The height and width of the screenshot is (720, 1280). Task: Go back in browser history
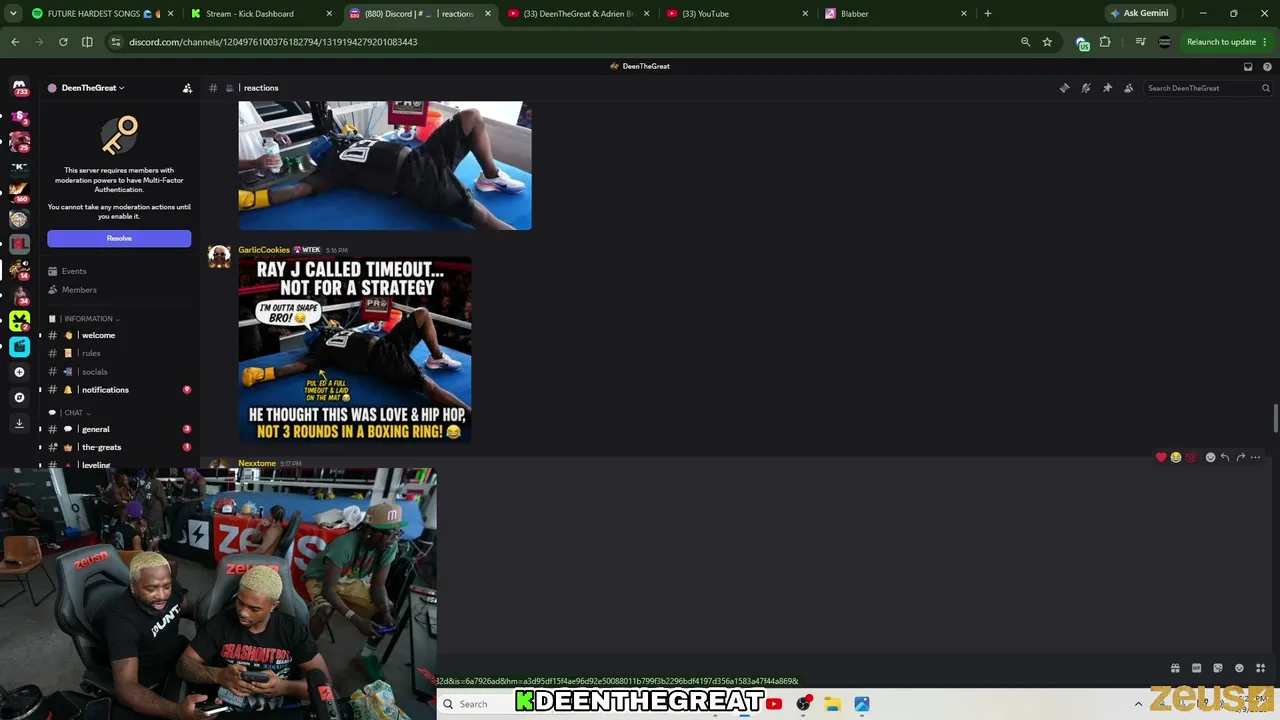pyautogui.click(x=15, y=42)
